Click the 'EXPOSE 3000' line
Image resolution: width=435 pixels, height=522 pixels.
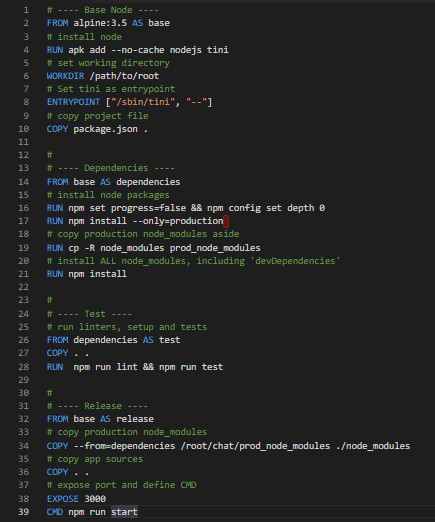tap(76, 499)
